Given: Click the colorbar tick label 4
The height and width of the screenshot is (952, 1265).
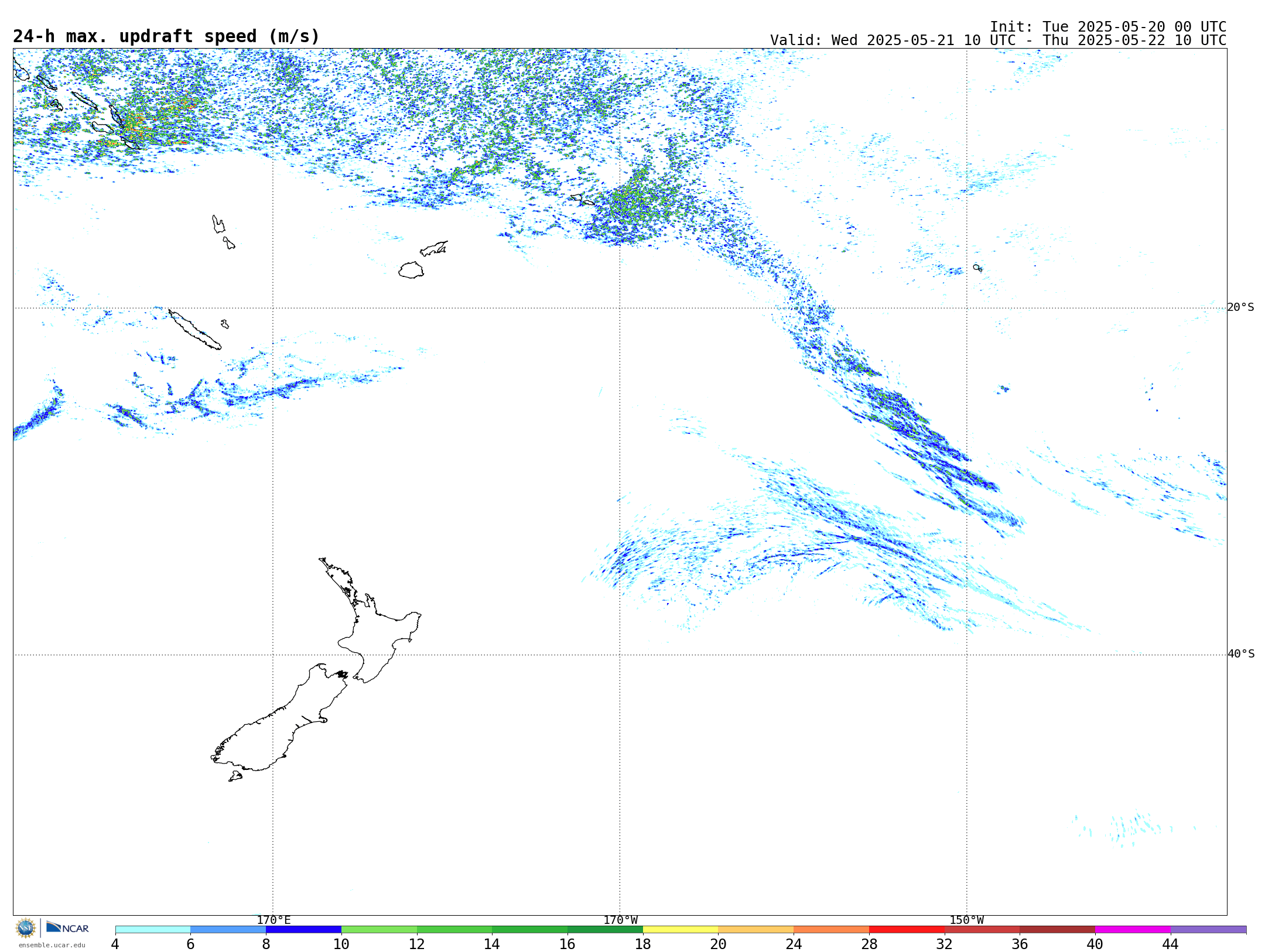Looking at the screenshot, I should pyautogui.click(x=115, y=944).
